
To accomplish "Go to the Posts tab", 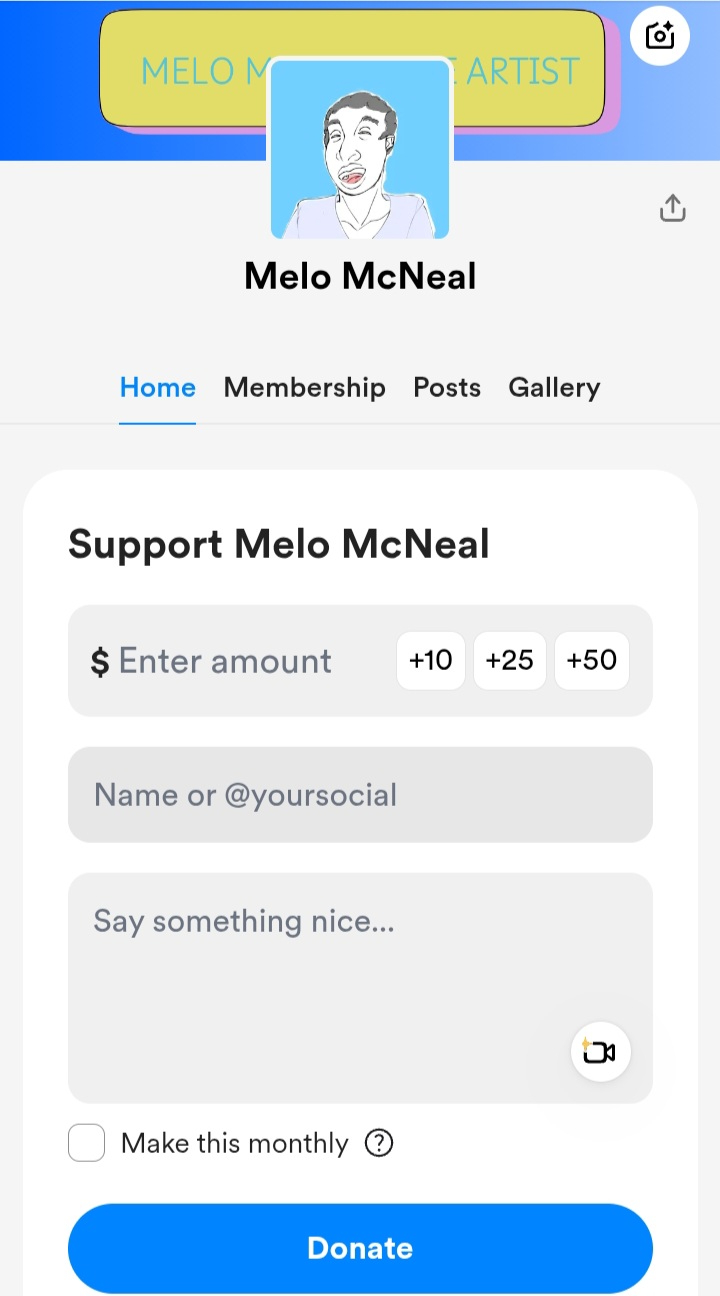I will [x=447, y=388].
